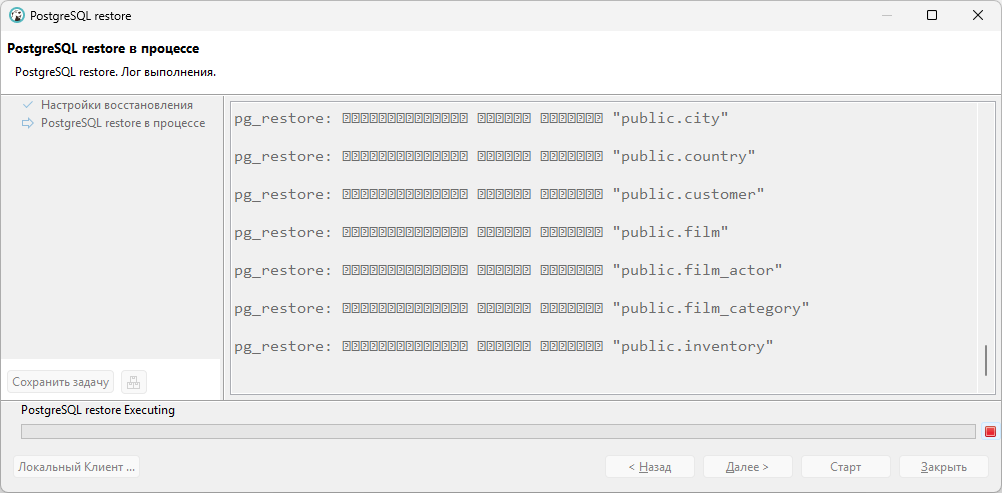Select the PostgreSQL restore в процессе step
The width and height of the screenshot is (1002, 493).
[123, 123]
